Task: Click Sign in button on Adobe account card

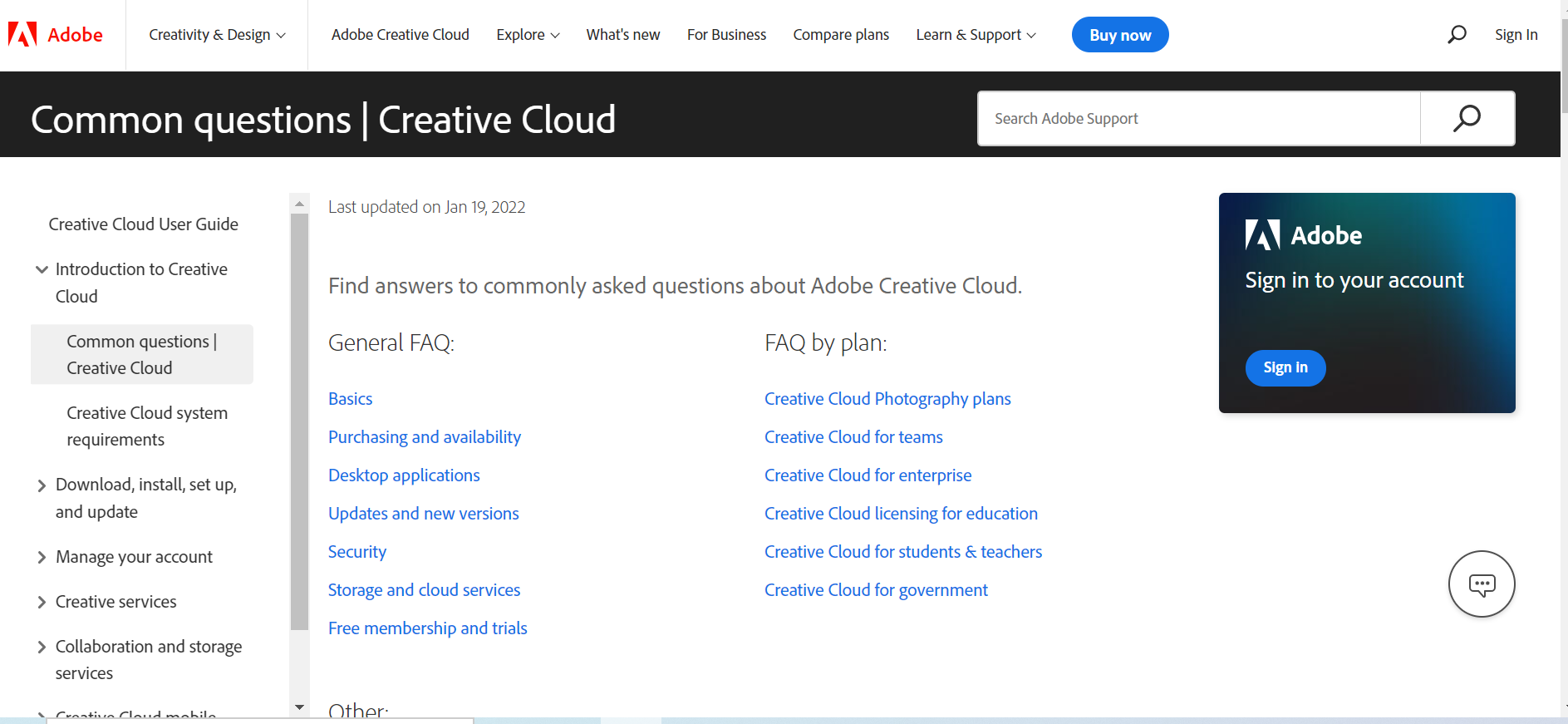Action: click(x=1285, y=367)
